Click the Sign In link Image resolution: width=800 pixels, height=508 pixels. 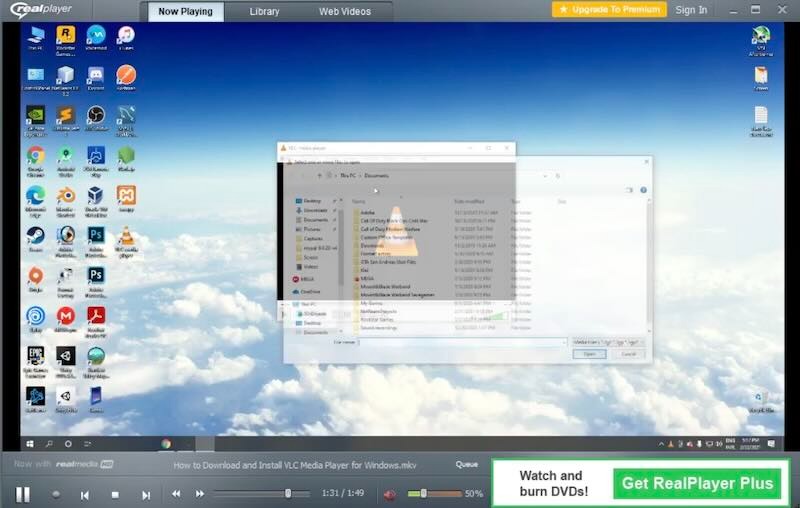click(691, 10)
